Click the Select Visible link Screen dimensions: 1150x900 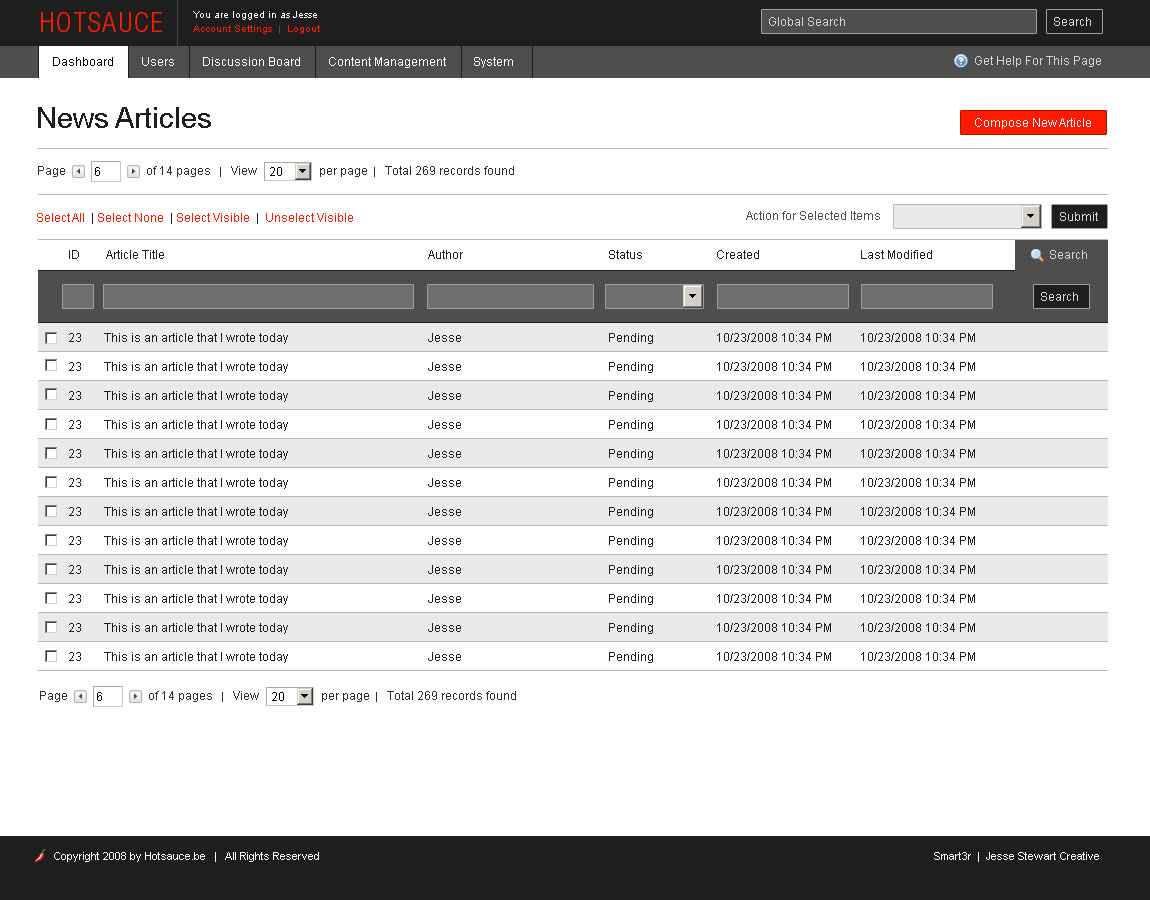click(213, 218)
